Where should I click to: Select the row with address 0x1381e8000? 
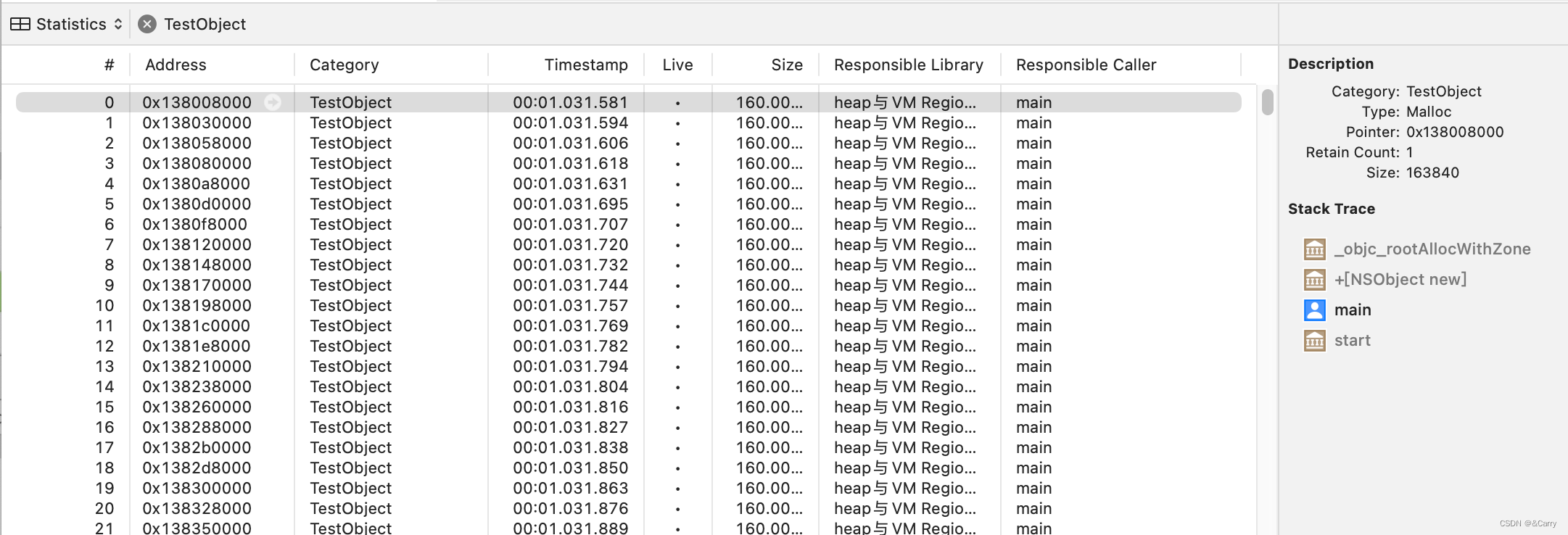[628, 346]
